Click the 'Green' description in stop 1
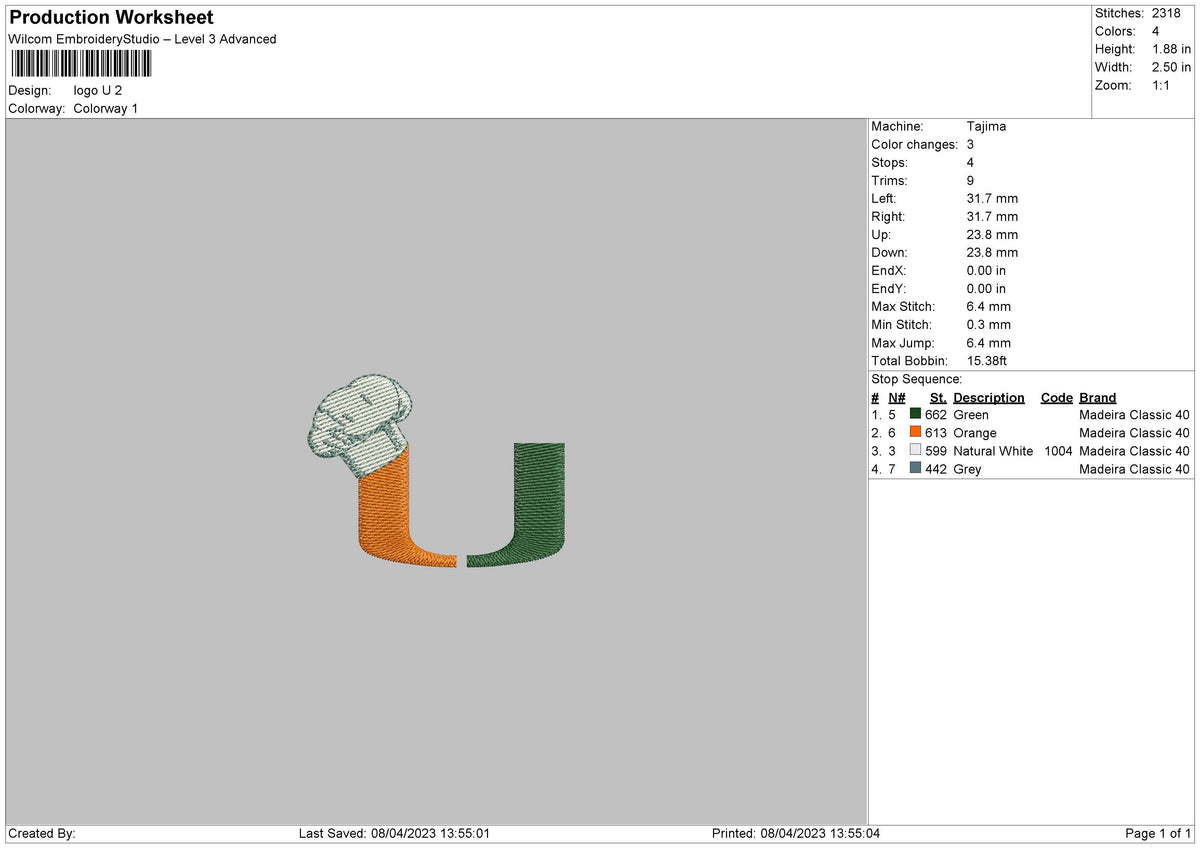Image resolution: width=1200 pixels, height=848 pixels. tap(971, 414)
